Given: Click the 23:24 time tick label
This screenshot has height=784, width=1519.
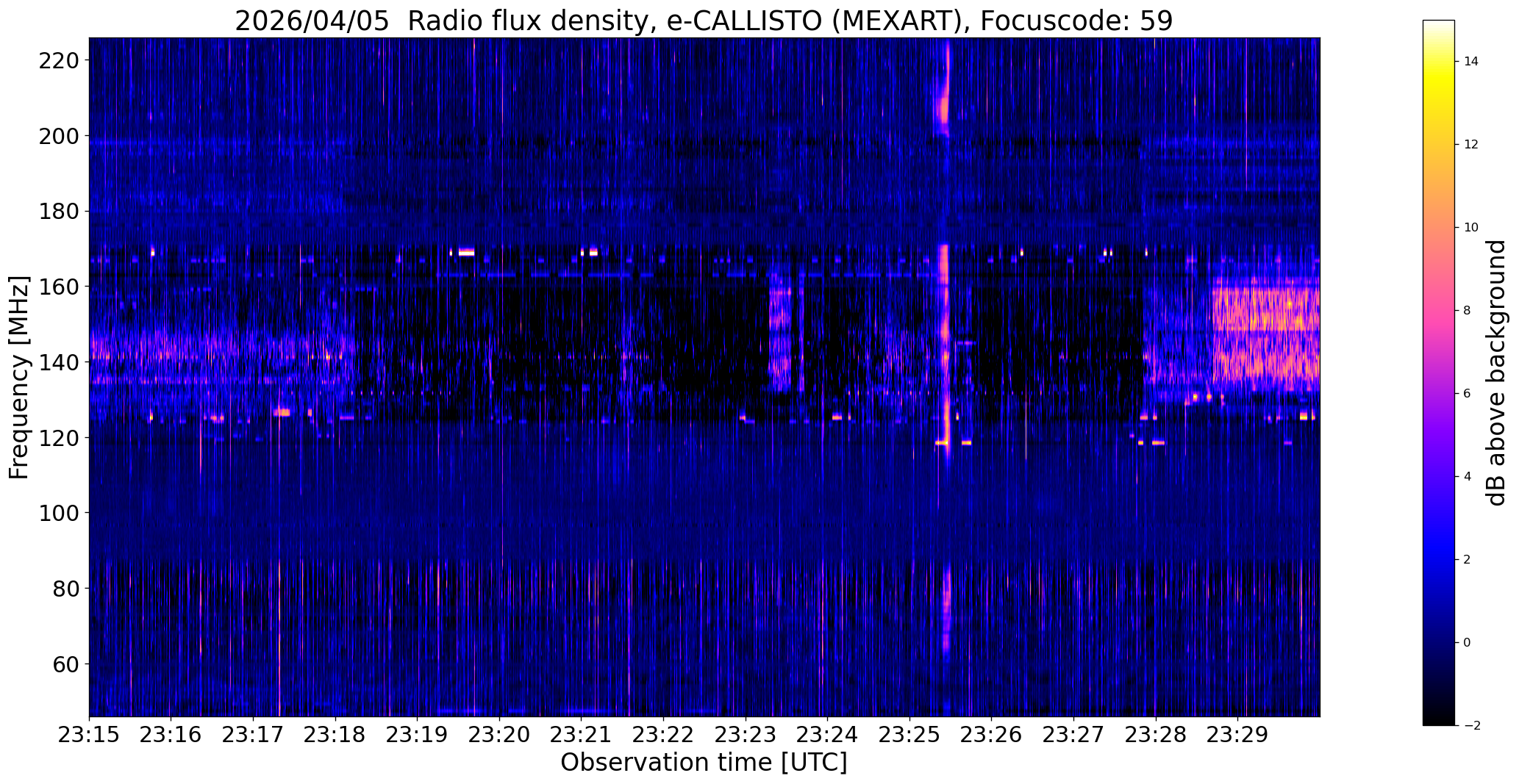Looking at the screenshot, I should (x=828, y=735).
